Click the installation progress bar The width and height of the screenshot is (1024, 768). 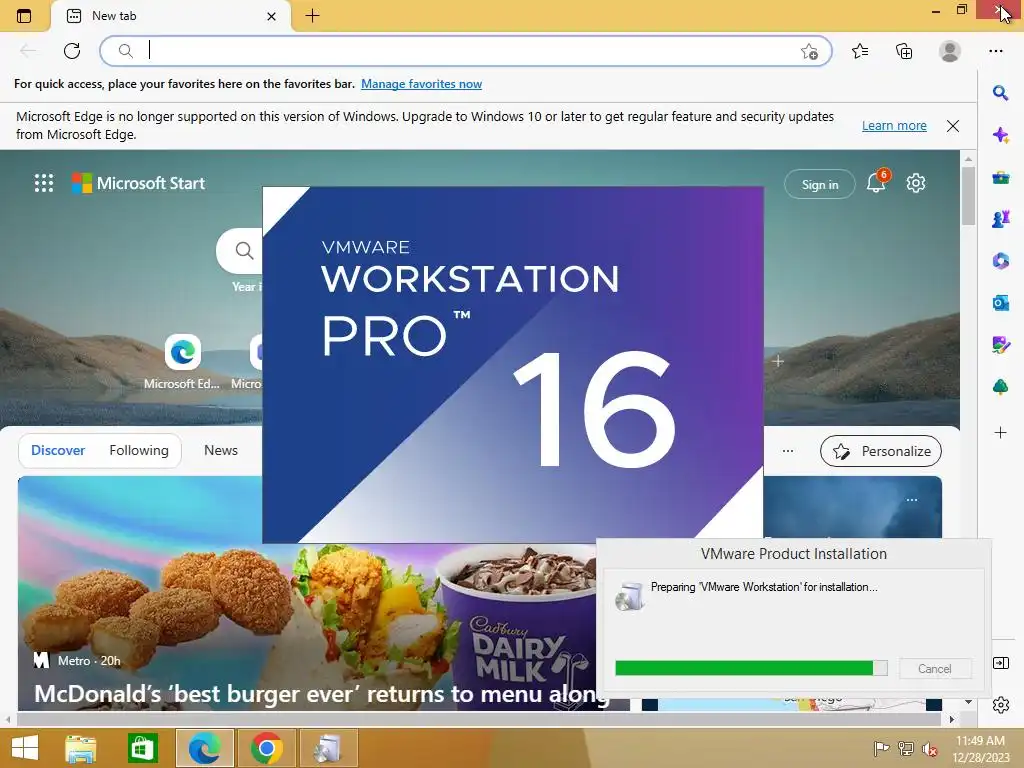pos(751,667)
